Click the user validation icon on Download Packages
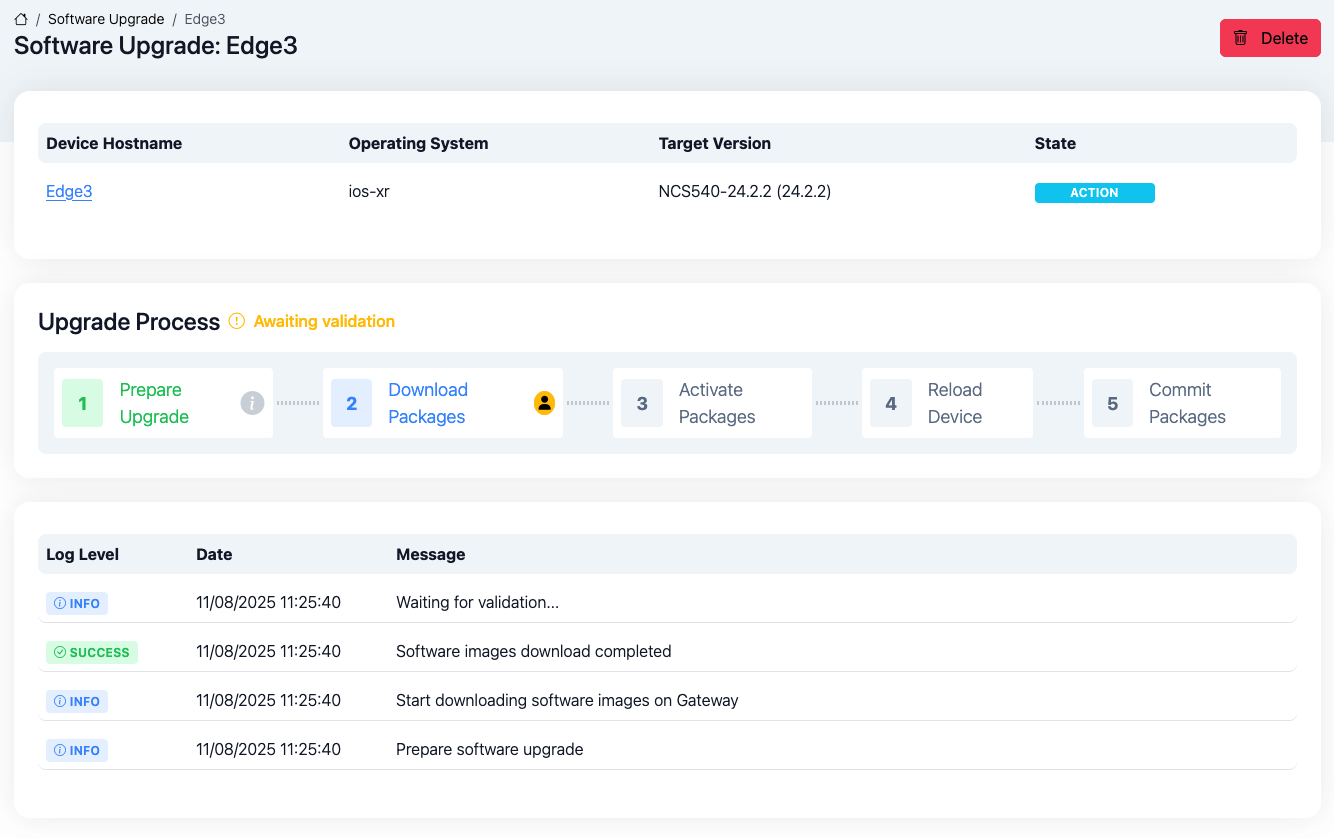The width and height of the screenshot is (1334, 838). click(544, 403)
